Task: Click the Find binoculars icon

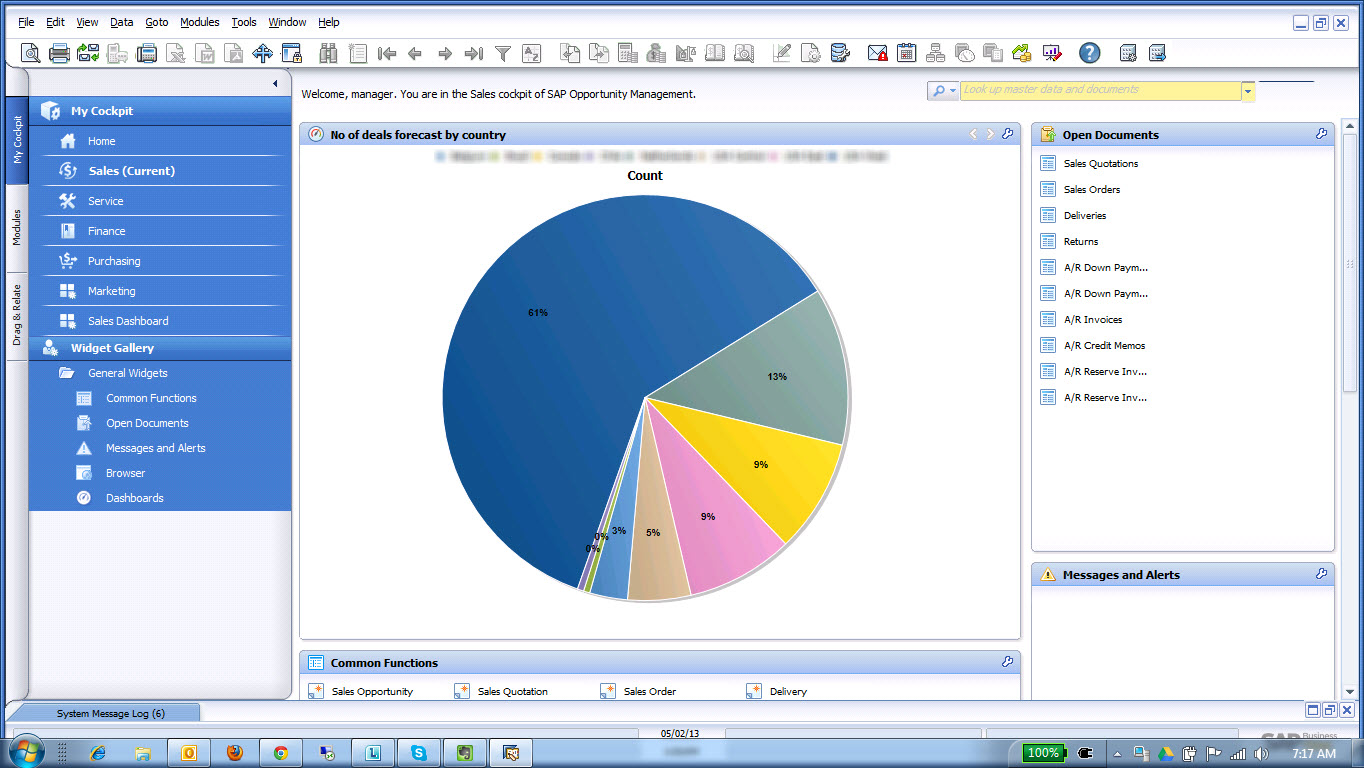Action: 328,53
